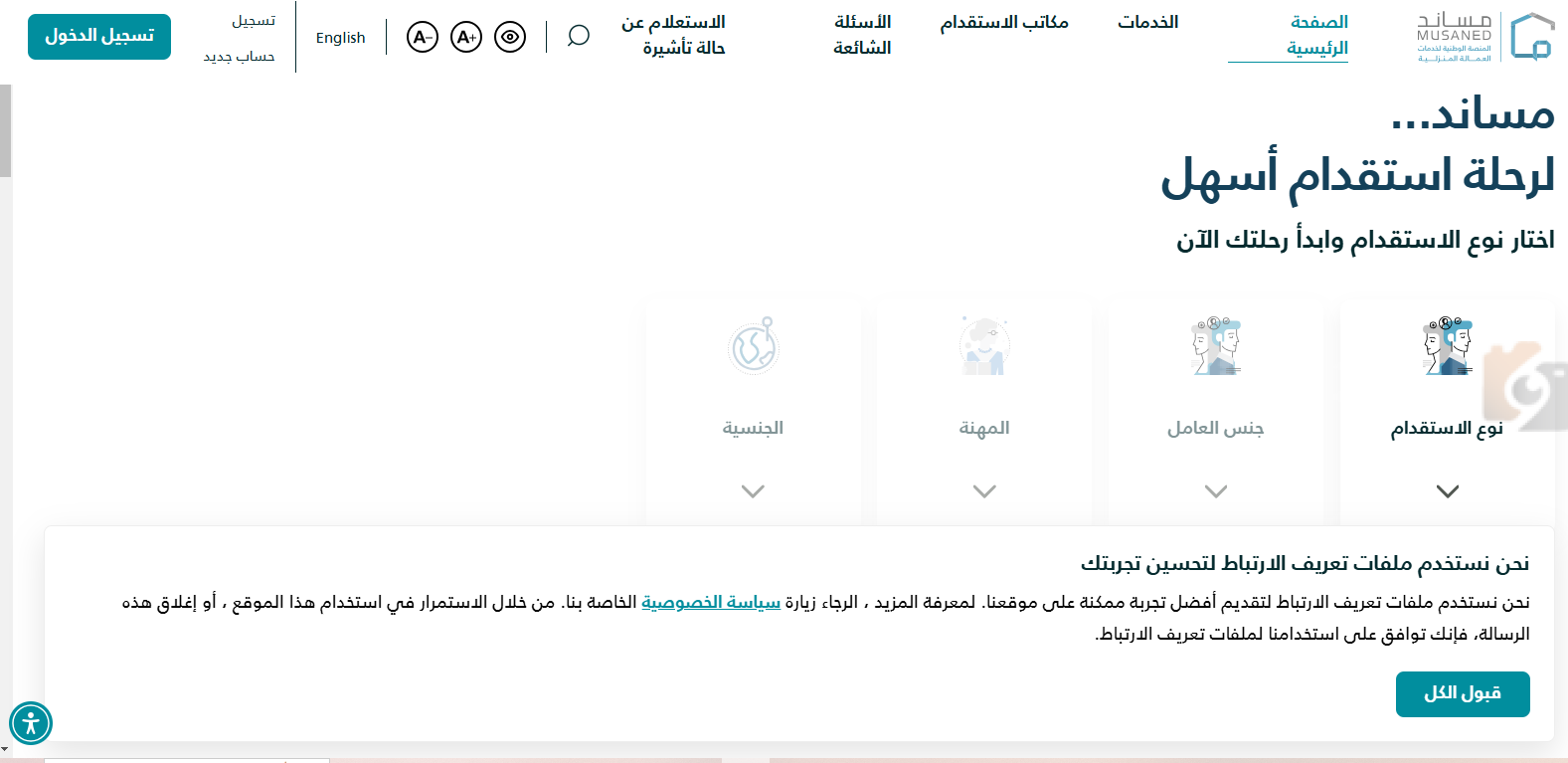Viewport: 1568px width, 763px height.
Task: Click the page vertical scrollbar thumb
Action: [6, 130]
